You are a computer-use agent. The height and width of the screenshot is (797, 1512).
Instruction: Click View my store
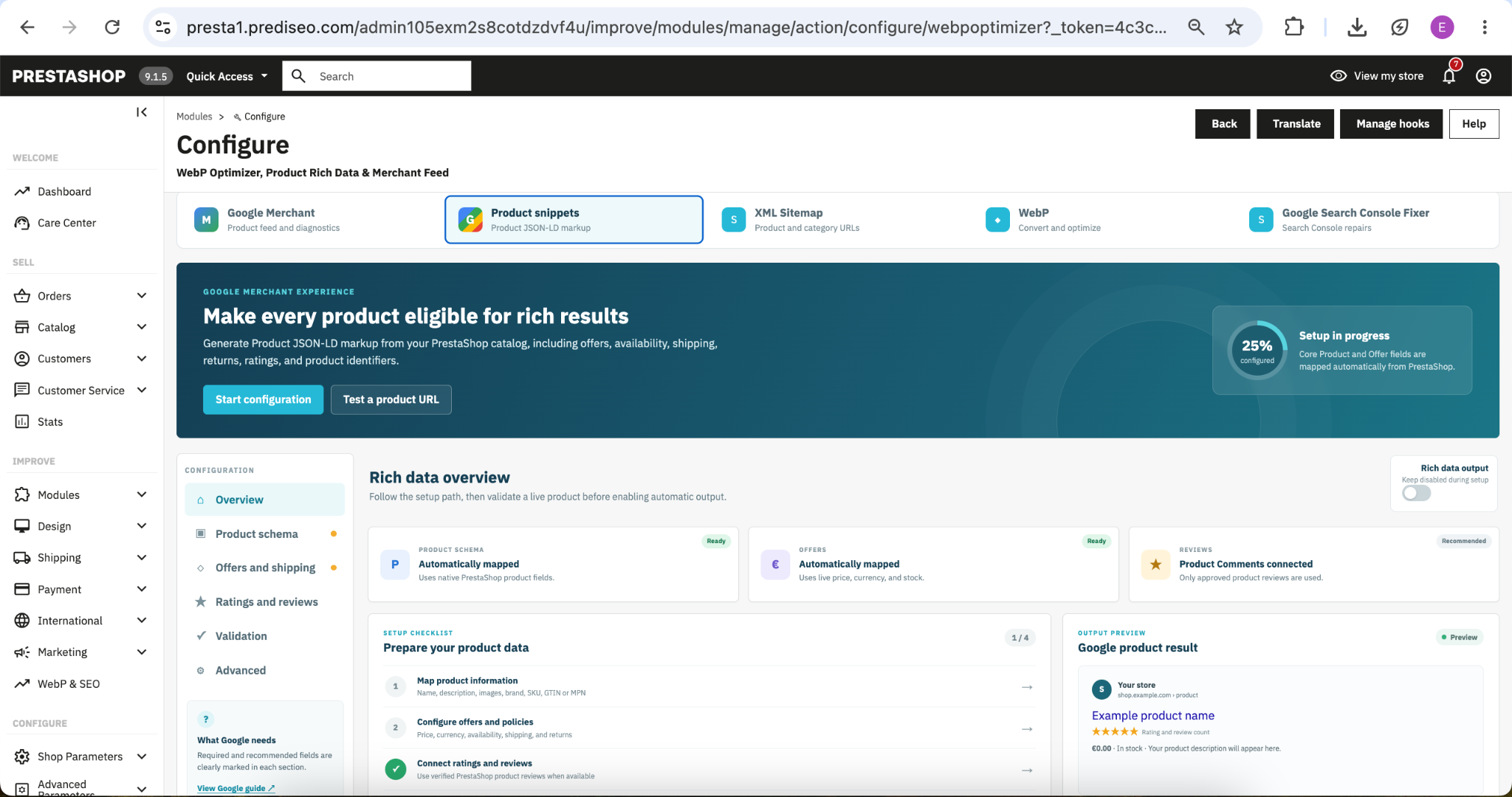(1377, 76)
